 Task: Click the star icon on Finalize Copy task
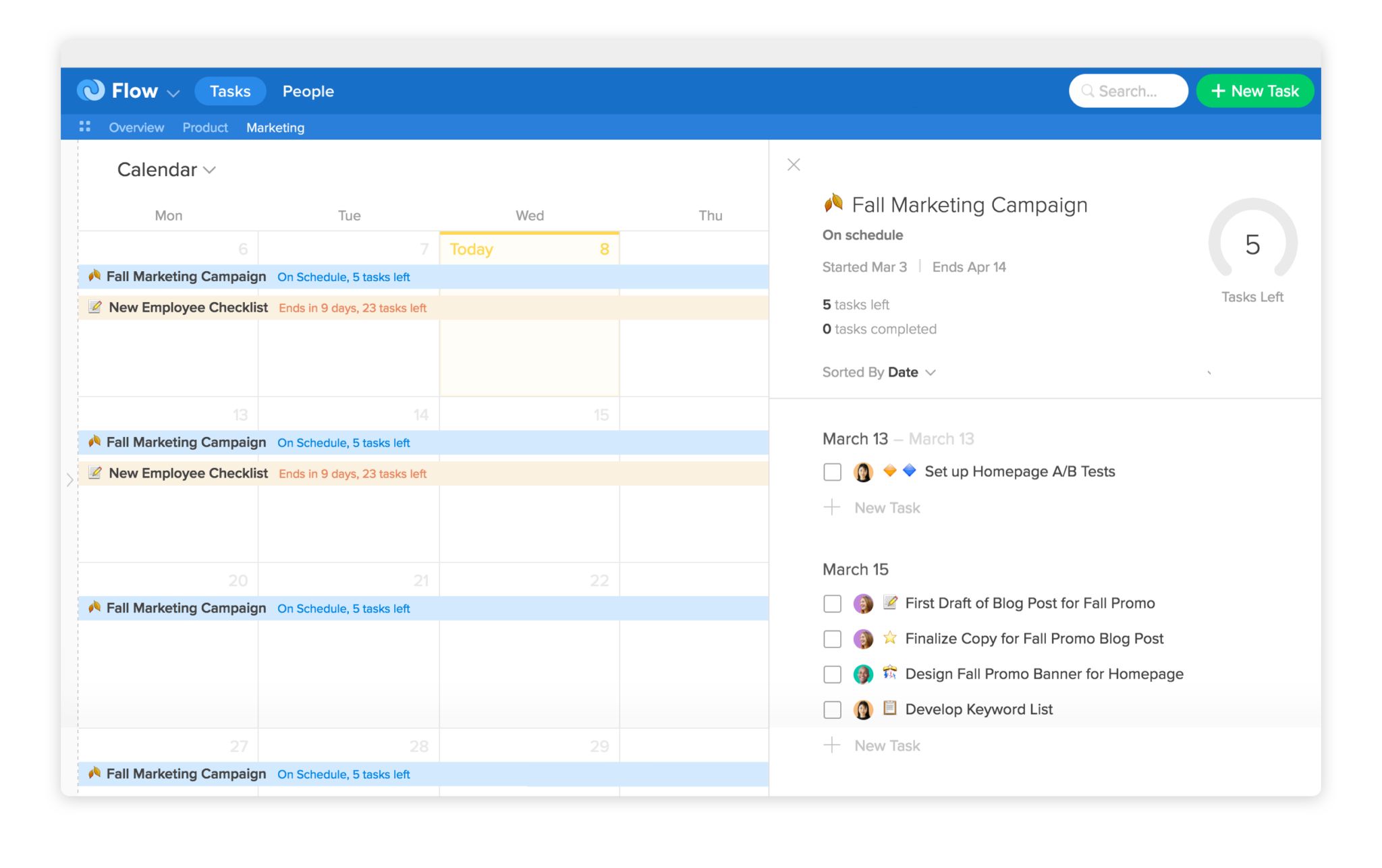[890, 637]
